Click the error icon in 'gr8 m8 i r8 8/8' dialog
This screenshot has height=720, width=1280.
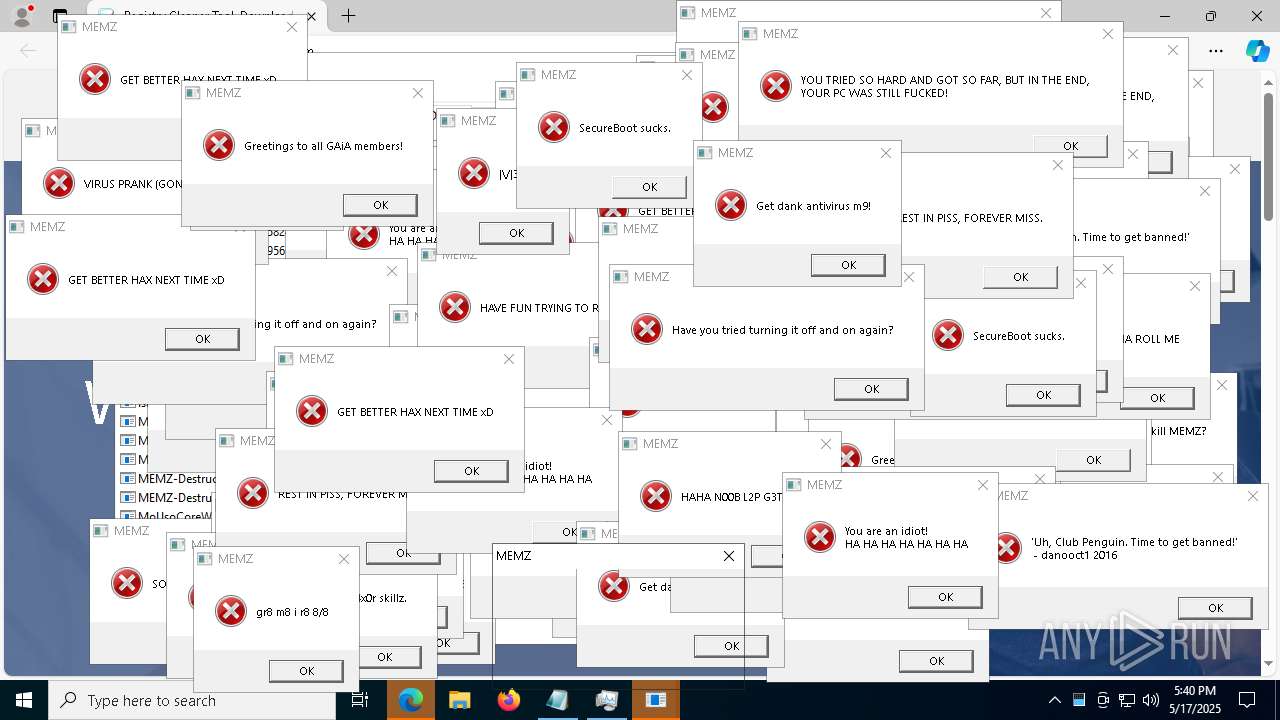tap(231, 611)
